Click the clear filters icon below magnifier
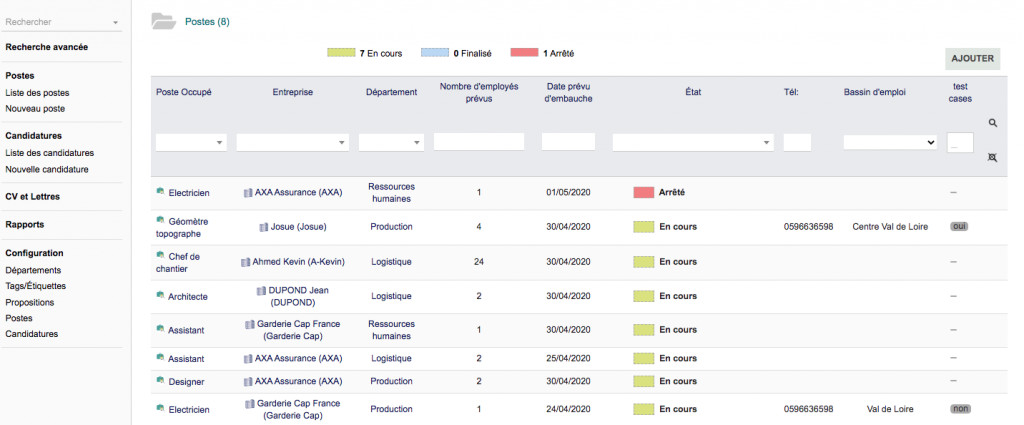The height and width of the screenshot is (425, 1024). [x=992, y=158]
